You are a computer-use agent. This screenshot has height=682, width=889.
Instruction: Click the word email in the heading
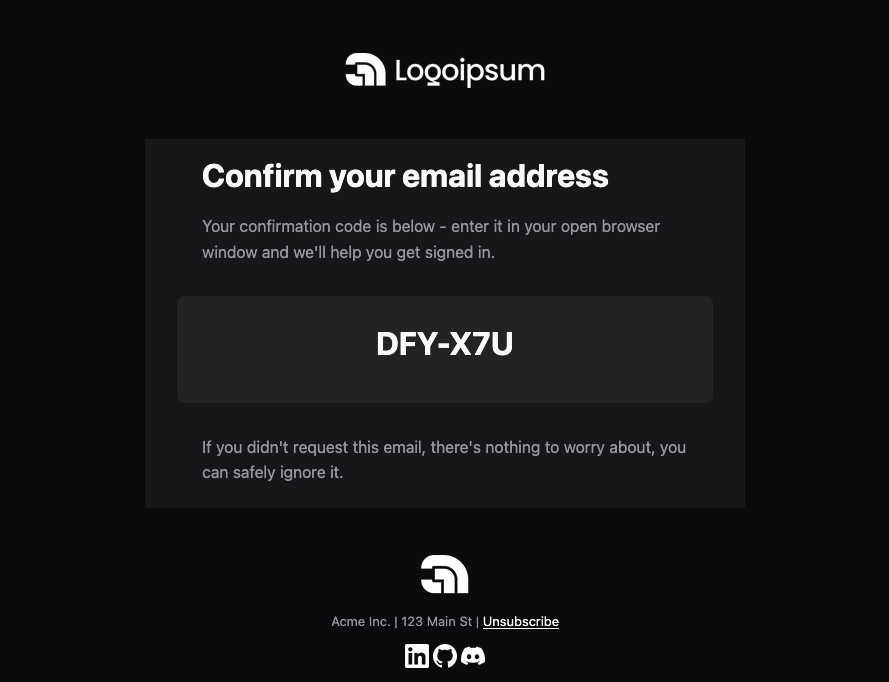(442, 176)
